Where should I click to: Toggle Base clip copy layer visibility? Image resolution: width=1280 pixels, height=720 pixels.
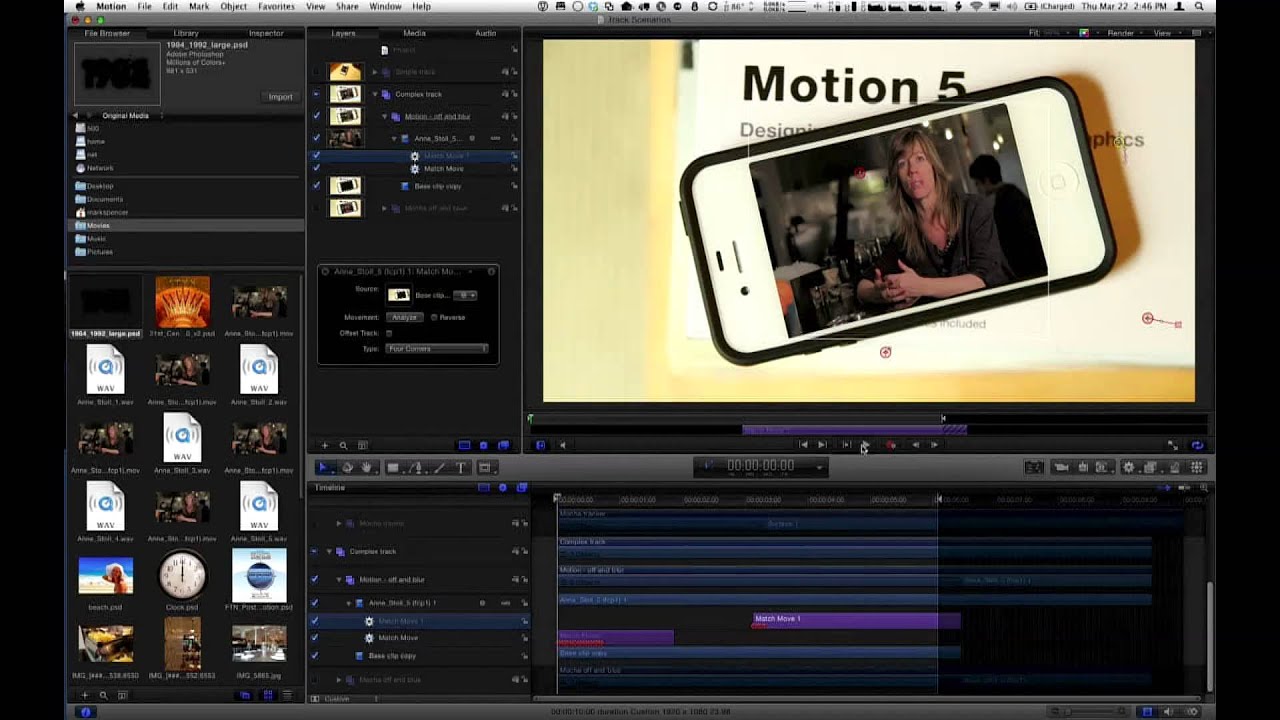(x=316, y=186)
